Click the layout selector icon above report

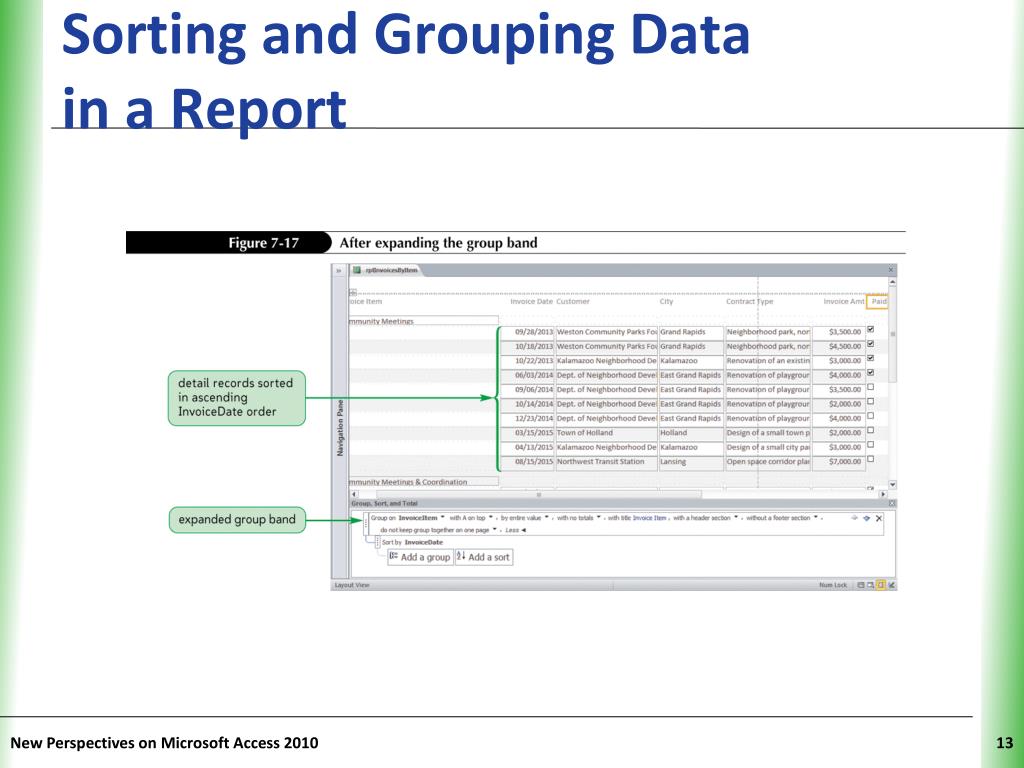click(353, 292)
